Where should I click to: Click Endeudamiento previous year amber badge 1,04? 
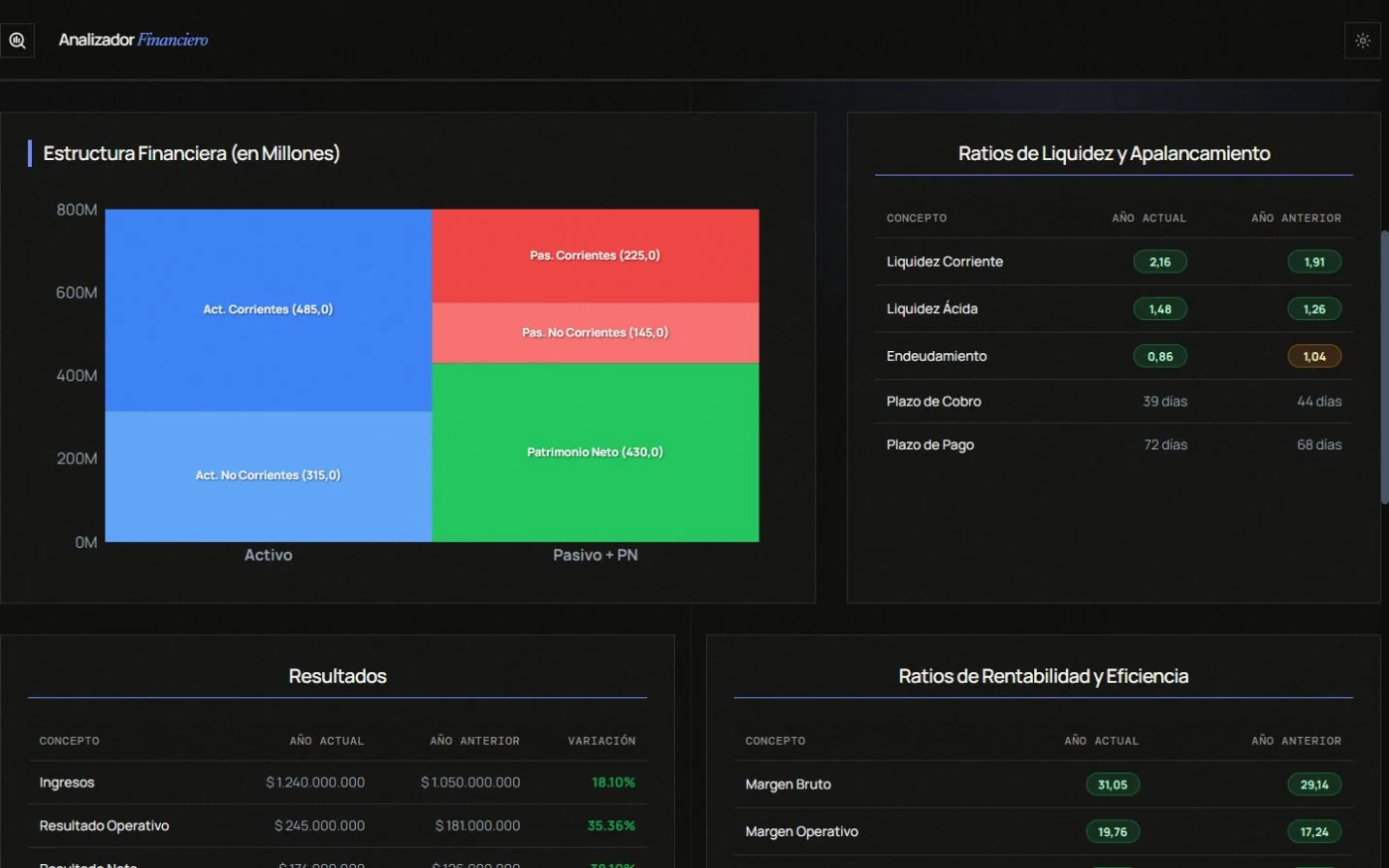1314,356
